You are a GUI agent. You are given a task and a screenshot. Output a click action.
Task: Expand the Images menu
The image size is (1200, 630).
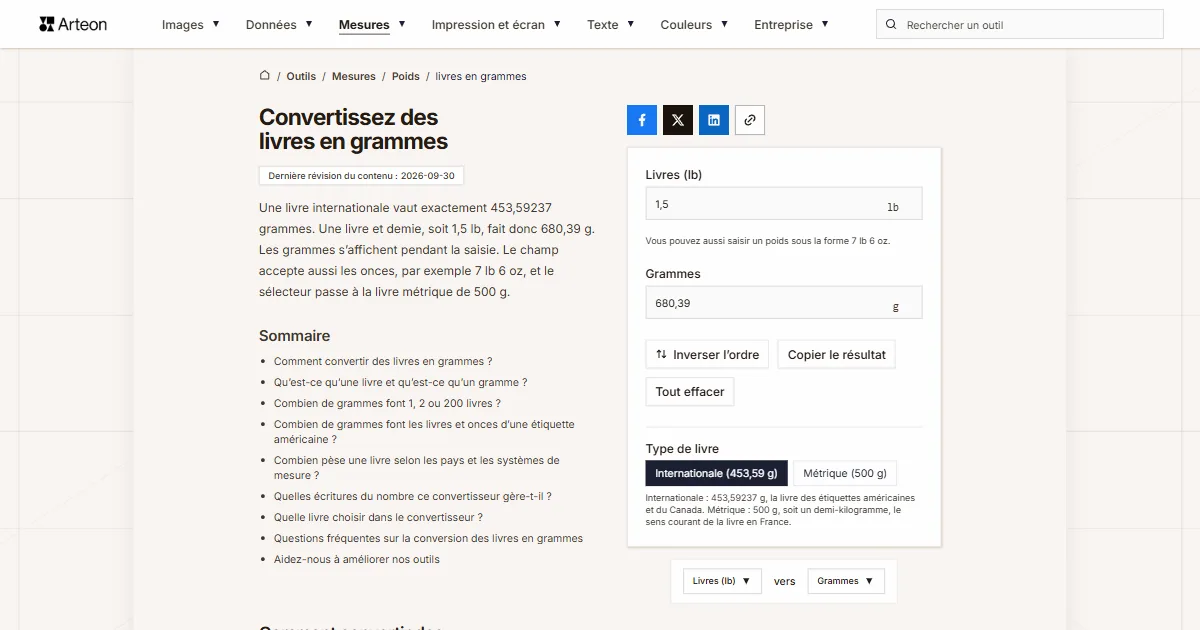pos(191,25)
